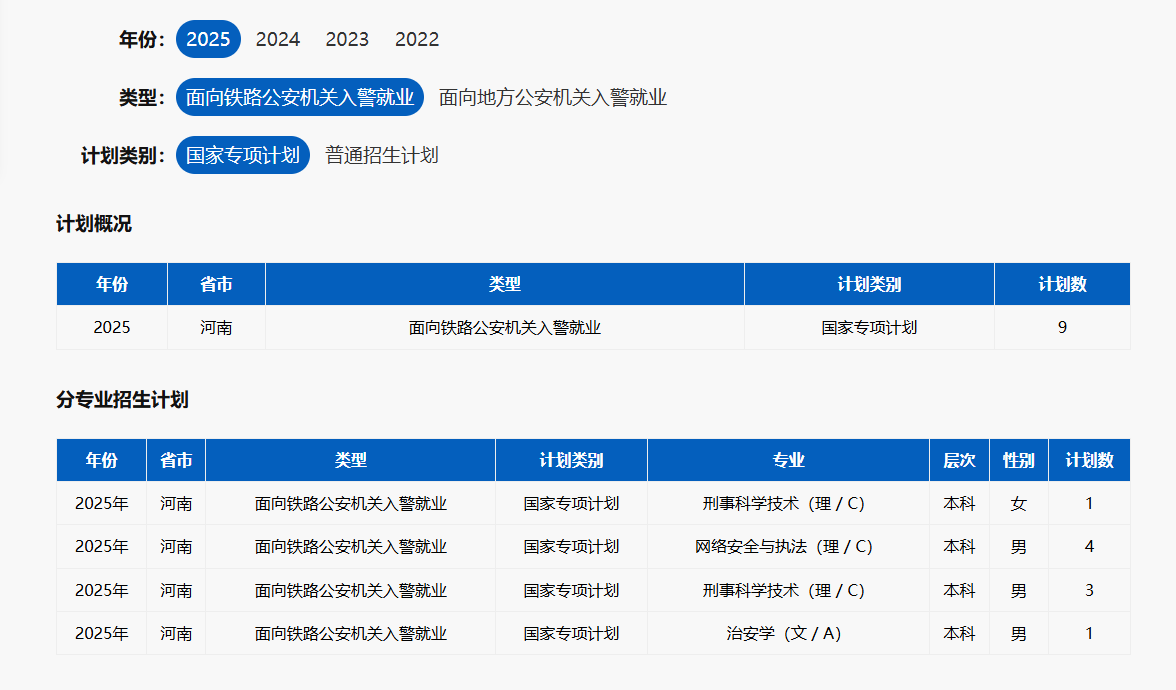1176x690 pixels.
Task: Choose 面向地方公安机关入警就业 type filter
Action: (x=553, y=97)
